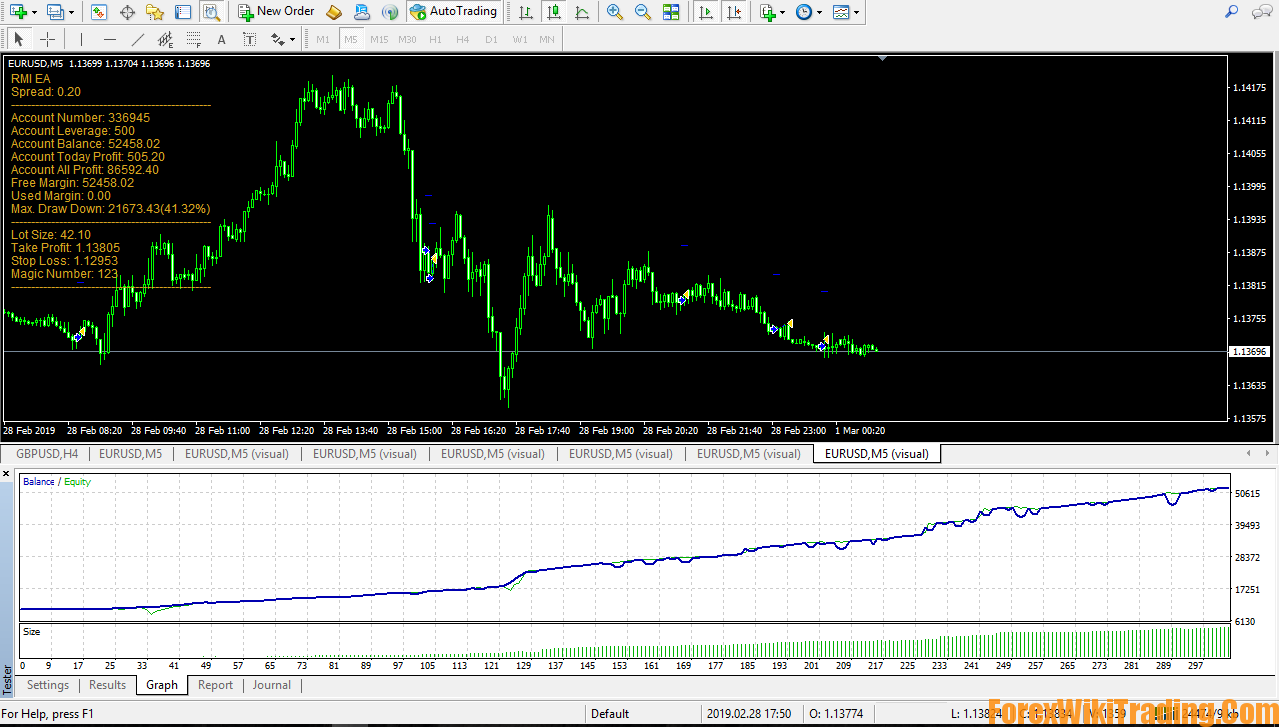Click the 1.13696 current price label
The width and height of the screenshot is (1279, 727).
(x=1251, y=352)
